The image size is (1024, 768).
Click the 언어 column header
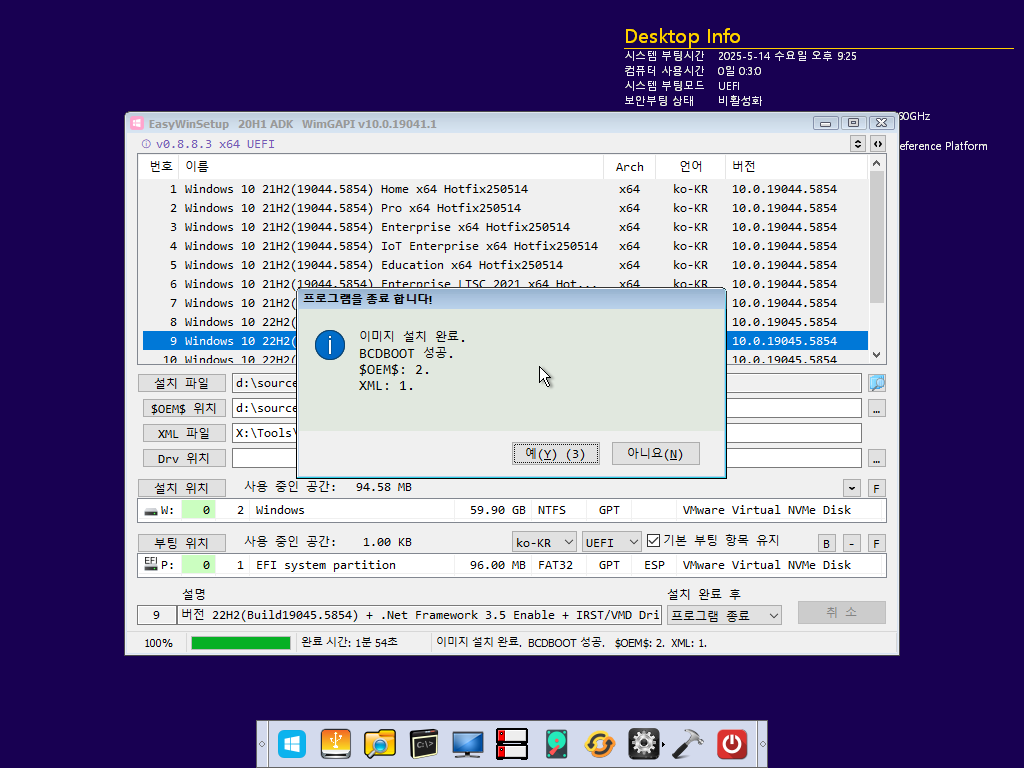click(690, 167)
